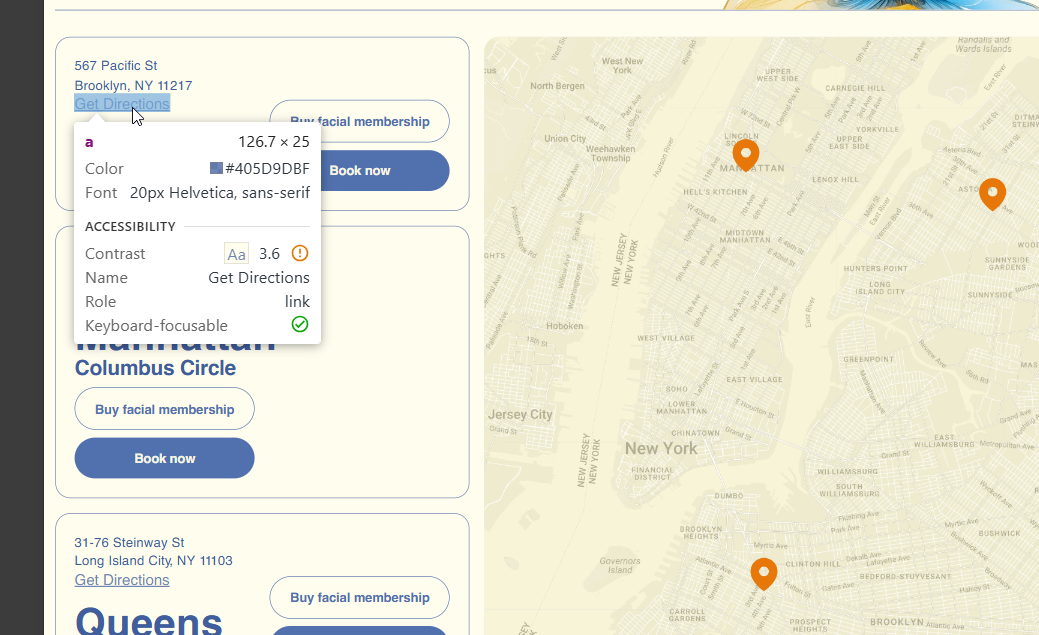Click the North Bergen map label
The width and height of the screenshot is (1039, 635).
[x=557, y=86]
